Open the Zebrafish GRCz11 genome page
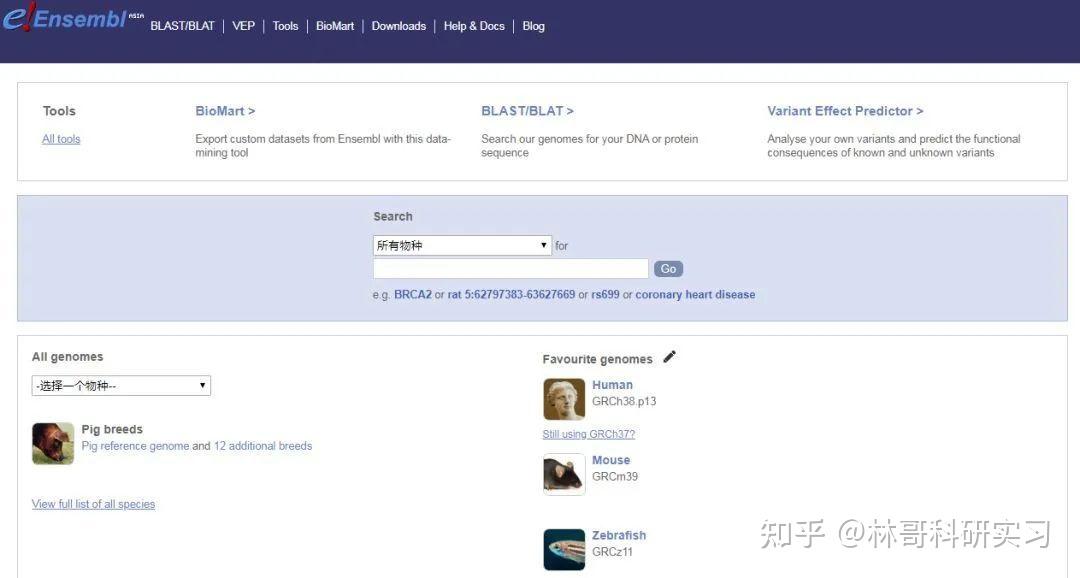Screen dimensions: 1080x578 pyautogui.click(x=619, y=535)
